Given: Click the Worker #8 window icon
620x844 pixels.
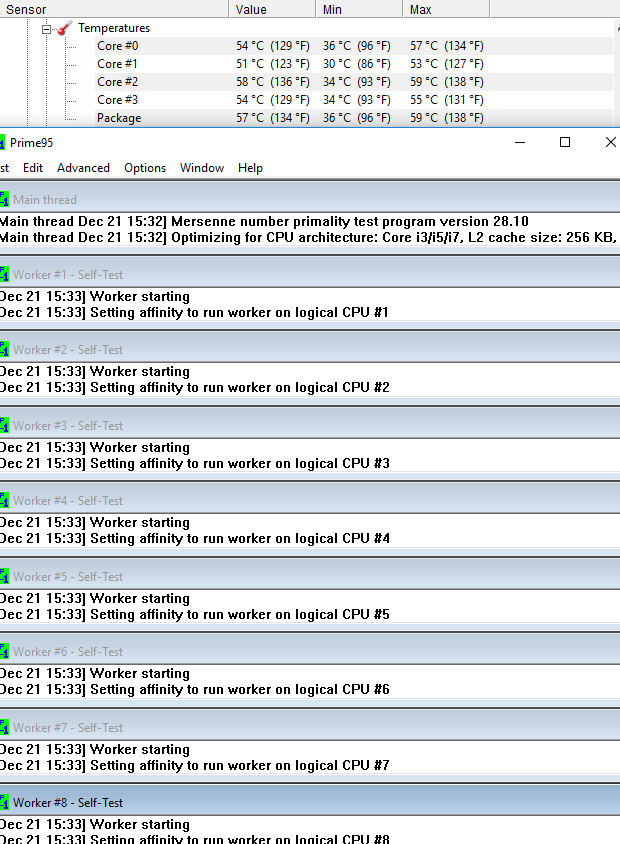Looking at the screenshot, I should [x=4, y=803].
